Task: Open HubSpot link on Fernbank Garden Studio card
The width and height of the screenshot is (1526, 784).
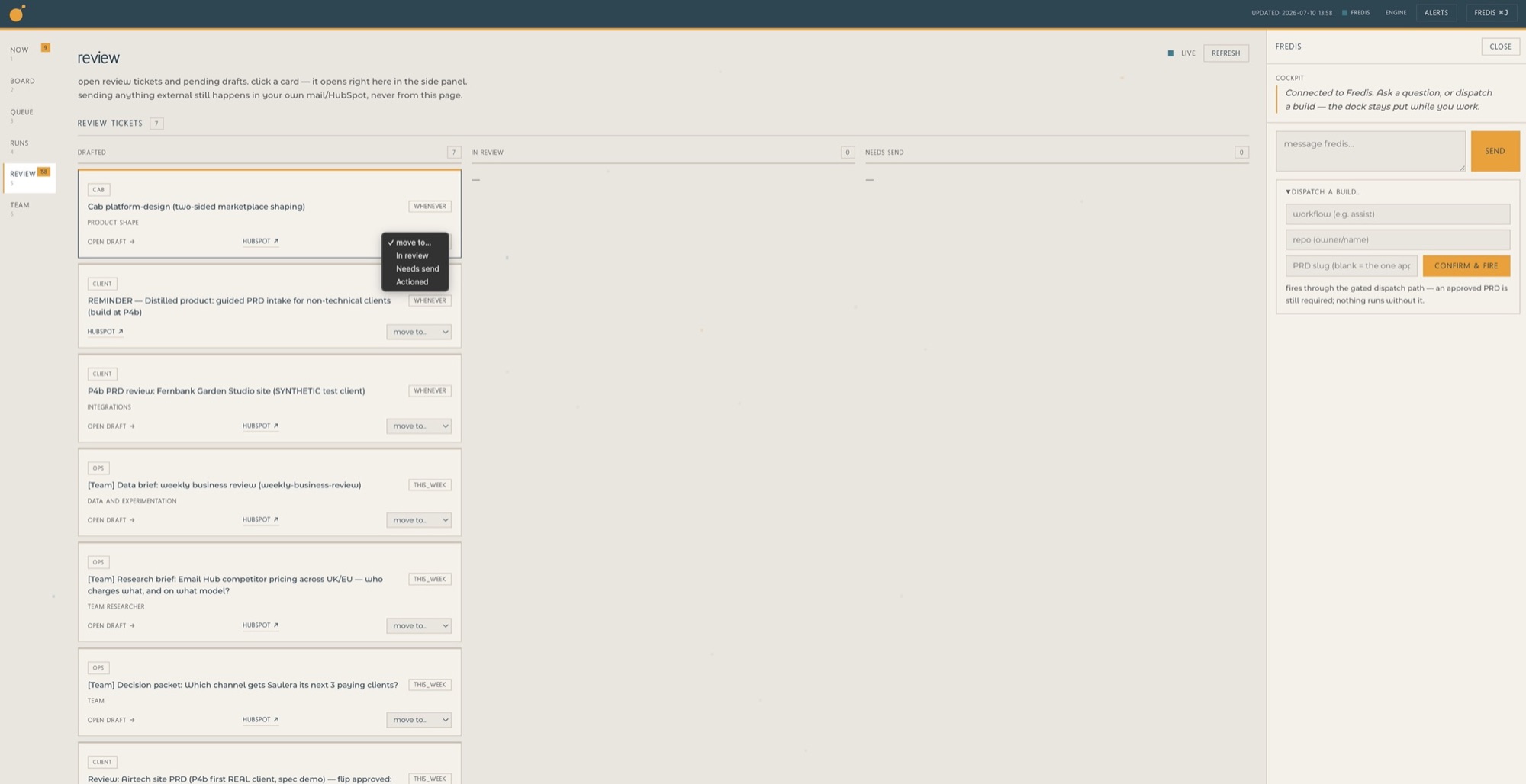Action: point(260,426)
